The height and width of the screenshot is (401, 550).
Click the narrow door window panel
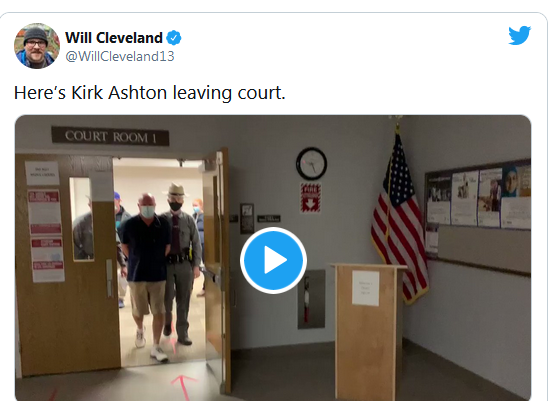click(x=82, y=219)
